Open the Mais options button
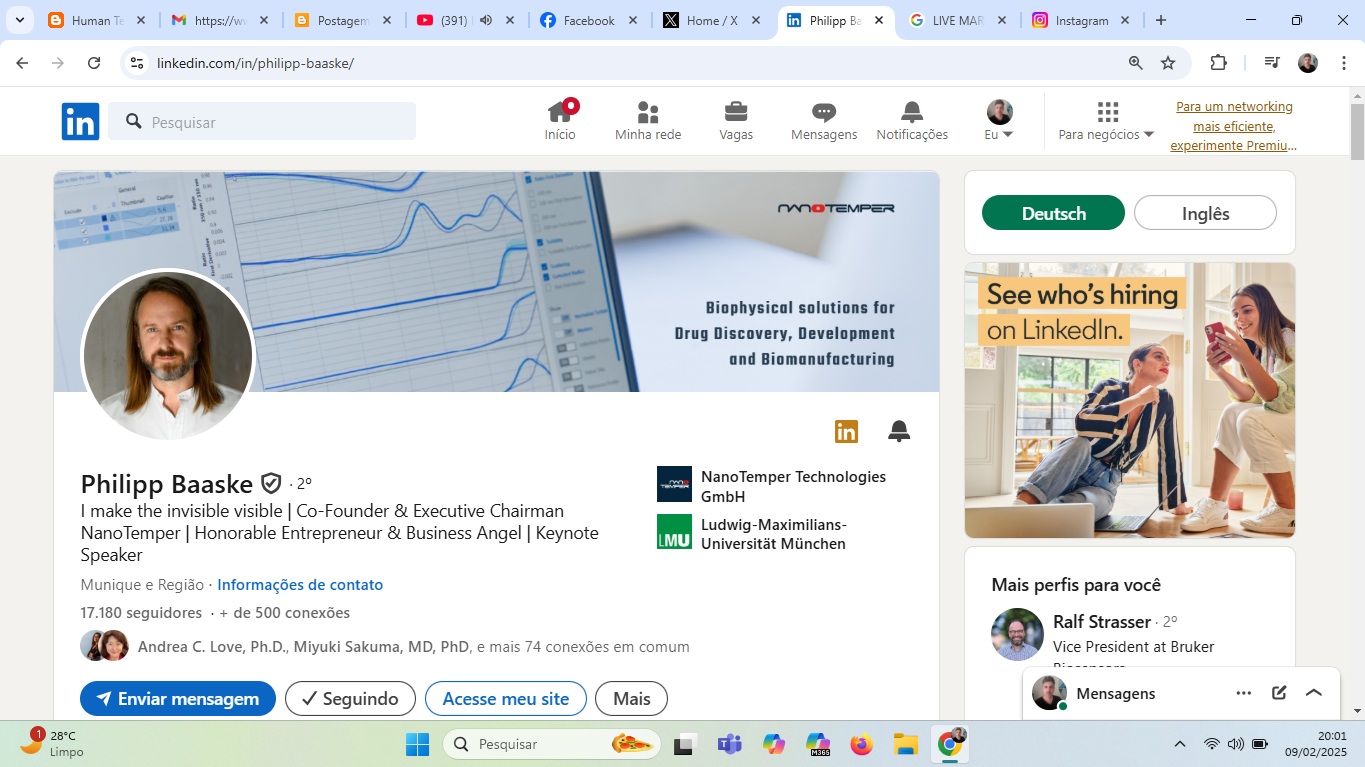 pyautogui.click(x=631, y=699)
